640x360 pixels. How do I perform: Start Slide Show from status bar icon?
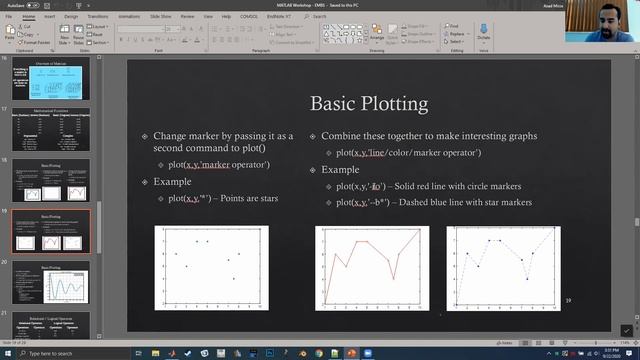coord(565,343)
